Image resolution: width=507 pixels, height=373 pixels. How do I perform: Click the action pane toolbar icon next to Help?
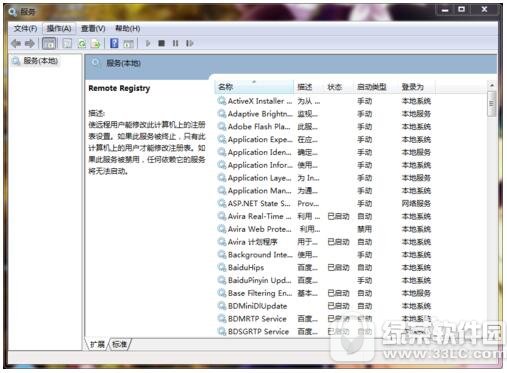pos(128,43)
